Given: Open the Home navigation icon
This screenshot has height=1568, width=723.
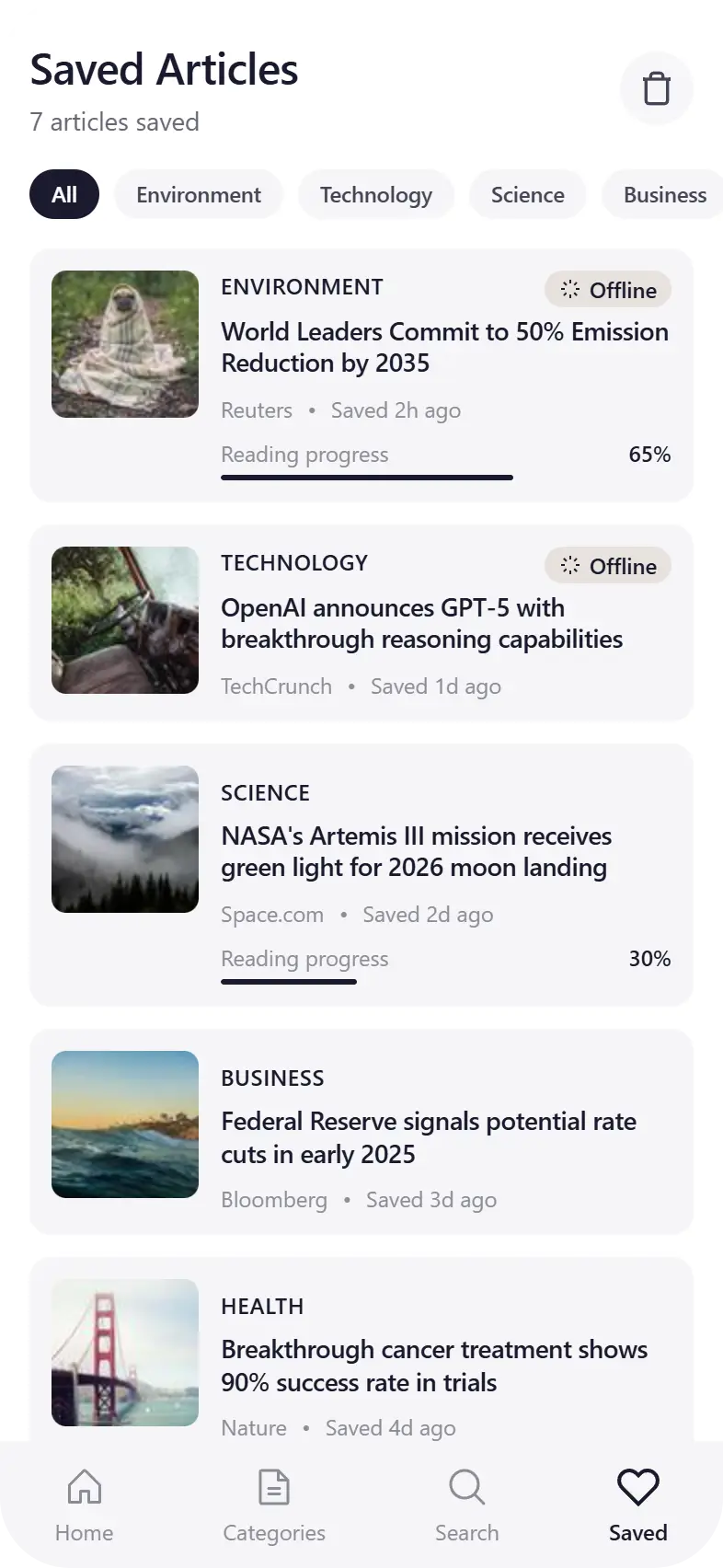Looking at the screenshot, I should [x=84, y=1487].
